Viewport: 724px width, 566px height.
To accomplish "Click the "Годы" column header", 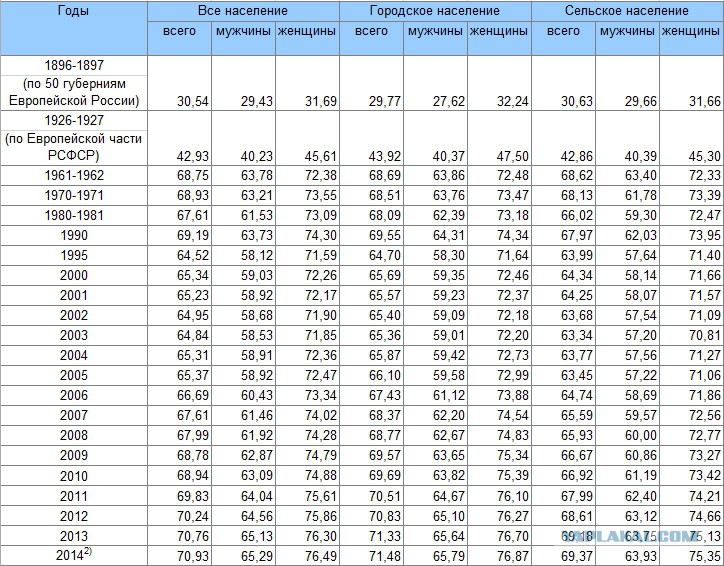I will 74,11.
